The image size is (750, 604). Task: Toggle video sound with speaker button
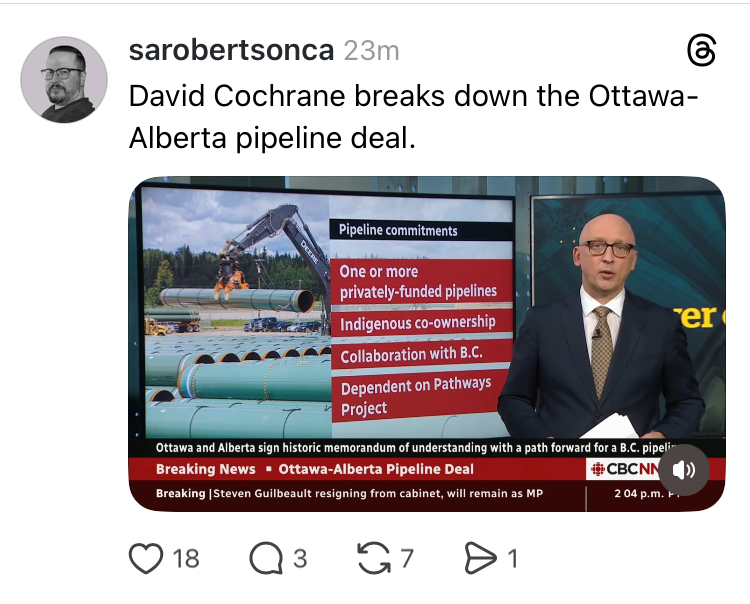point(684,470)
